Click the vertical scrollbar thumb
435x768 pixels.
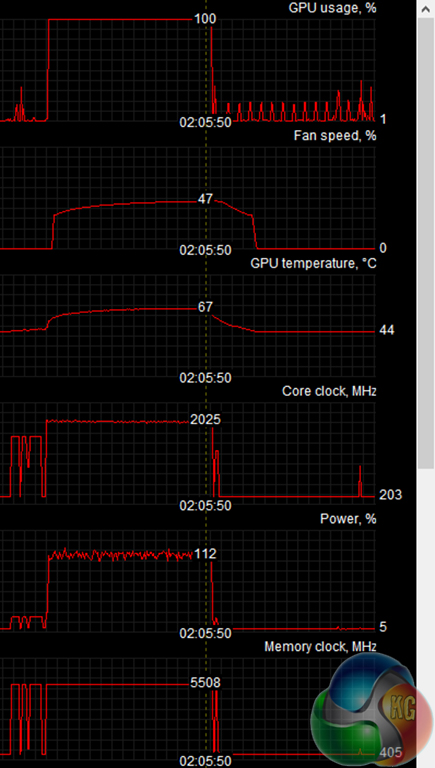425,243
